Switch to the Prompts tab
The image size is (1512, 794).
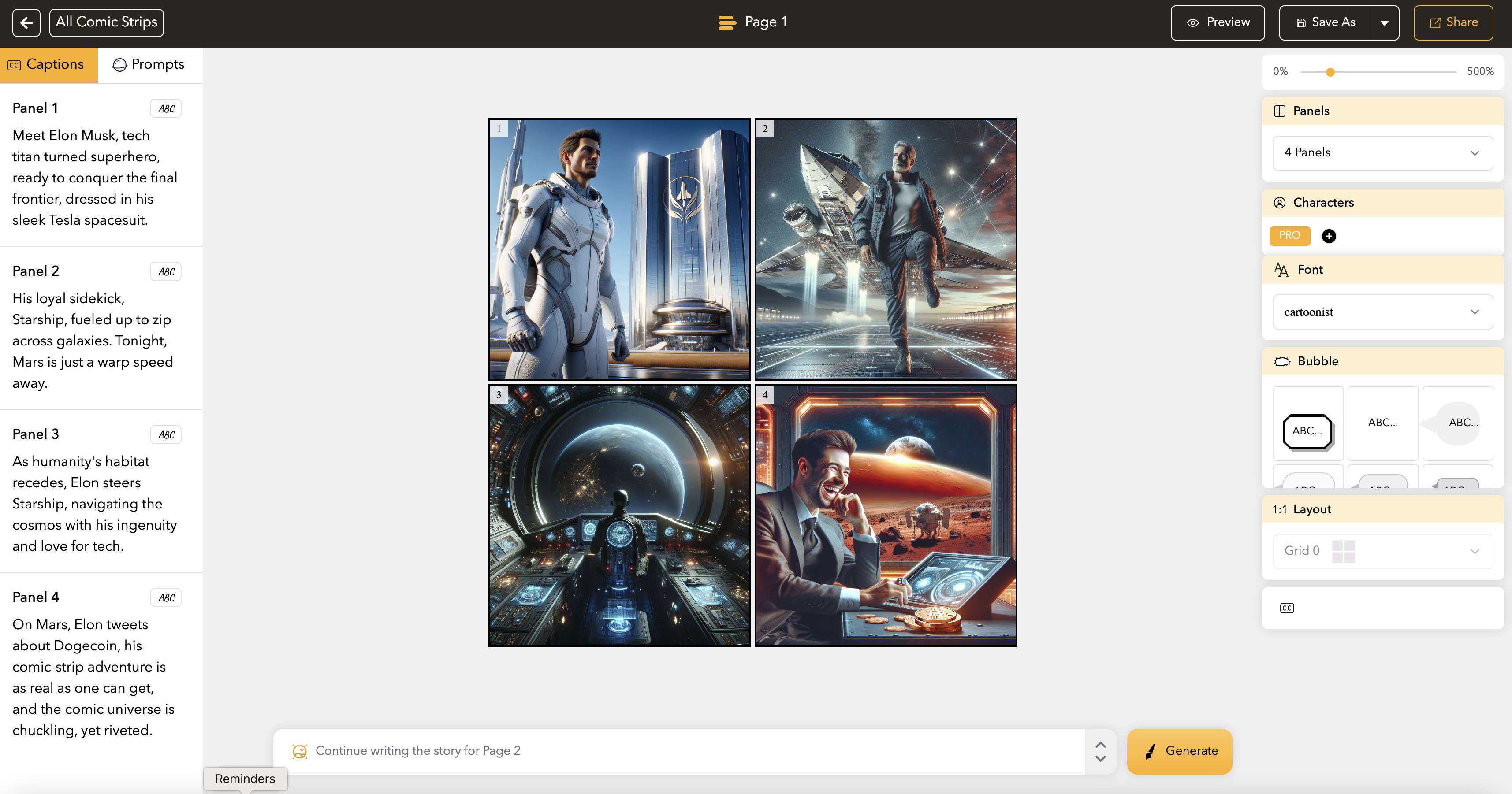tap(149, 65)
